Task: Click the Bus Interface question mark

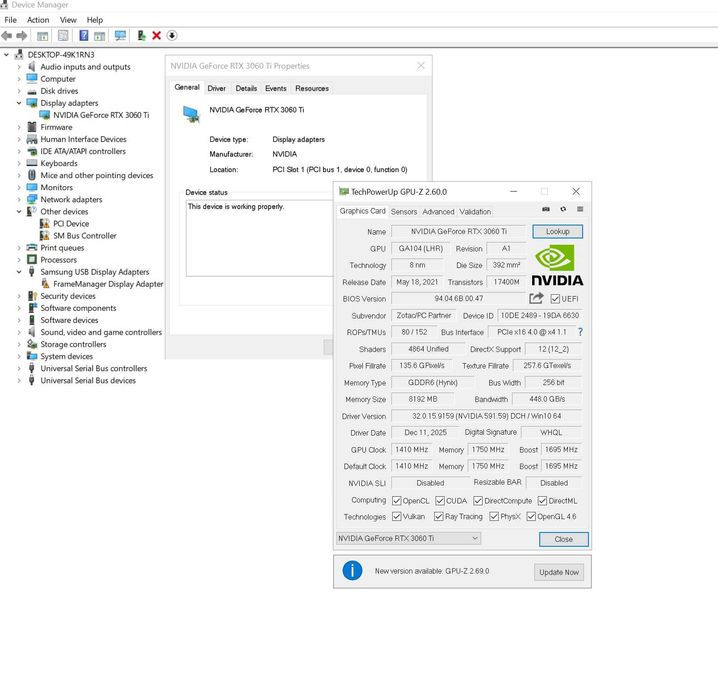Action: click(x=580, y=332)
